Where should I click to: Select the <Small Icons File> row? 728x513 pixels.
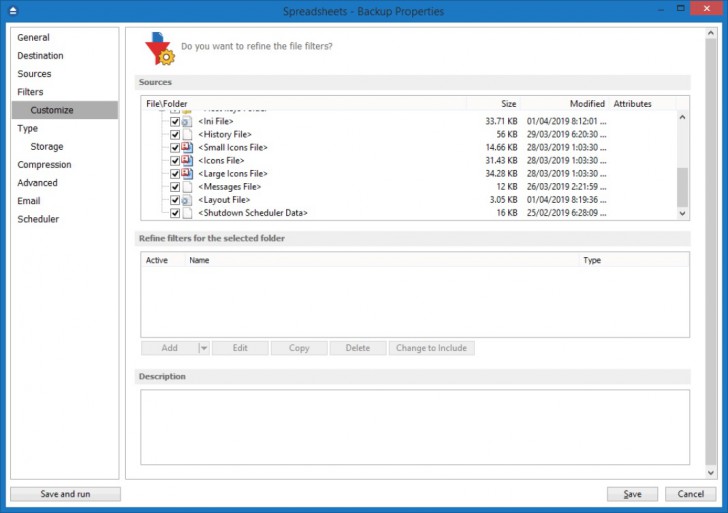(233, 148)
